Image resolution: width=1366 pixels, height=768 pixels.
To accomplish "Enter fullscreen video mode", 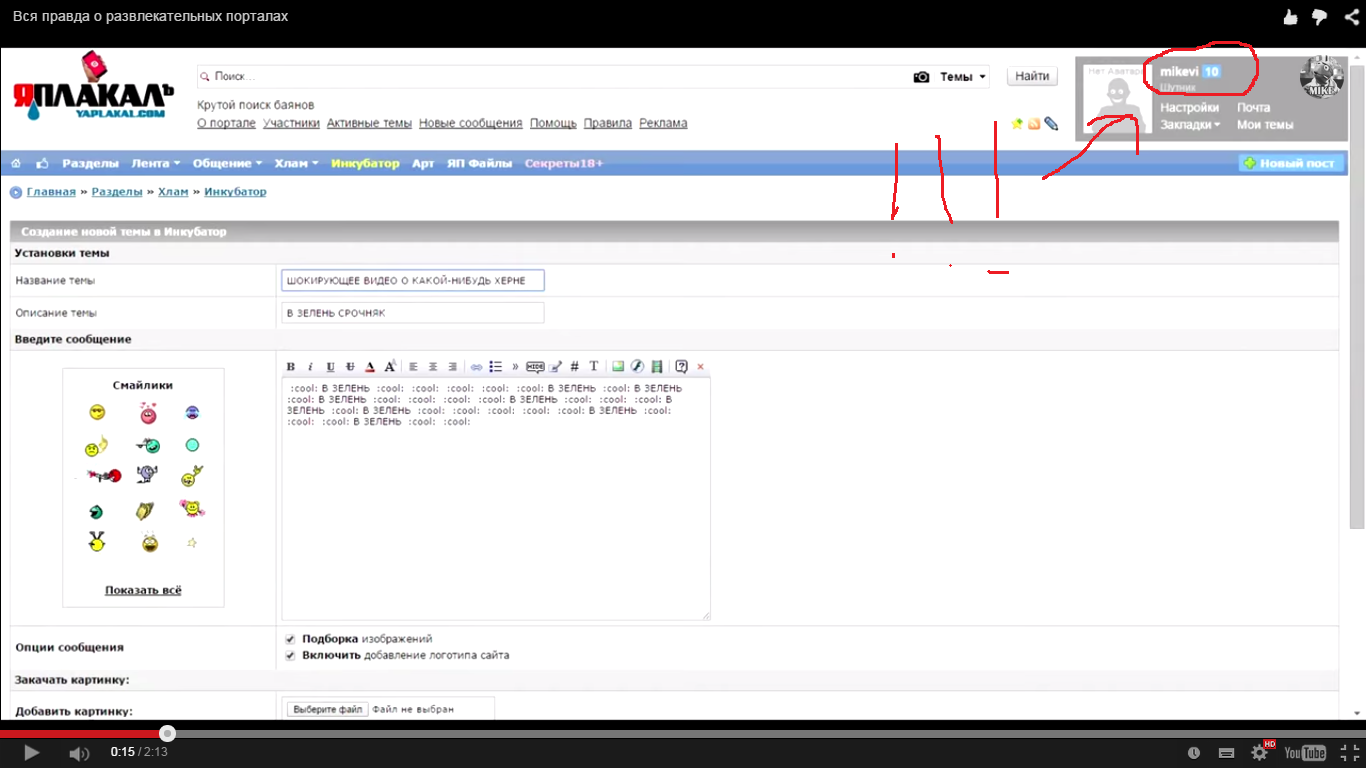I will pyautogui.click(x=1348, y=752).
